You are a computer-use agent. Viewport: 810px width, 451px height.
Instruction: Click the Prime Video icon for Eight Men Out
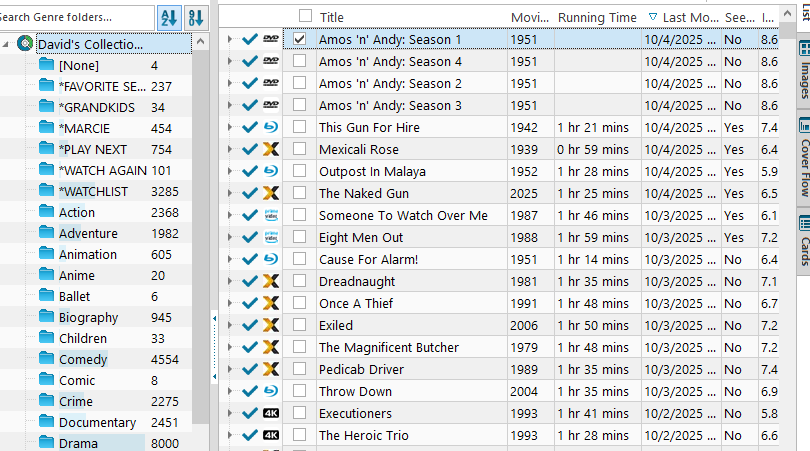tap(271, 237)
